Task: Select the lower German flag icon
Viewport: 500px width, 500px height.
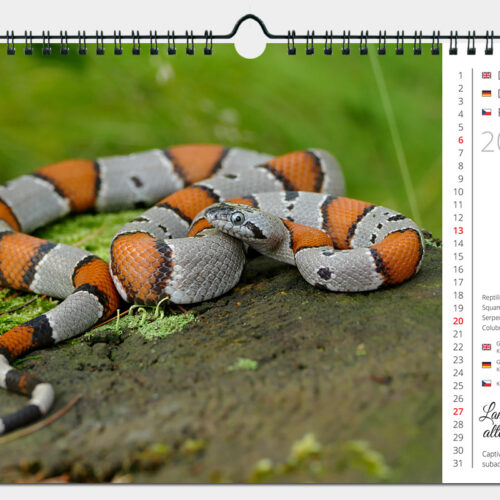Action: pos(486,365)
